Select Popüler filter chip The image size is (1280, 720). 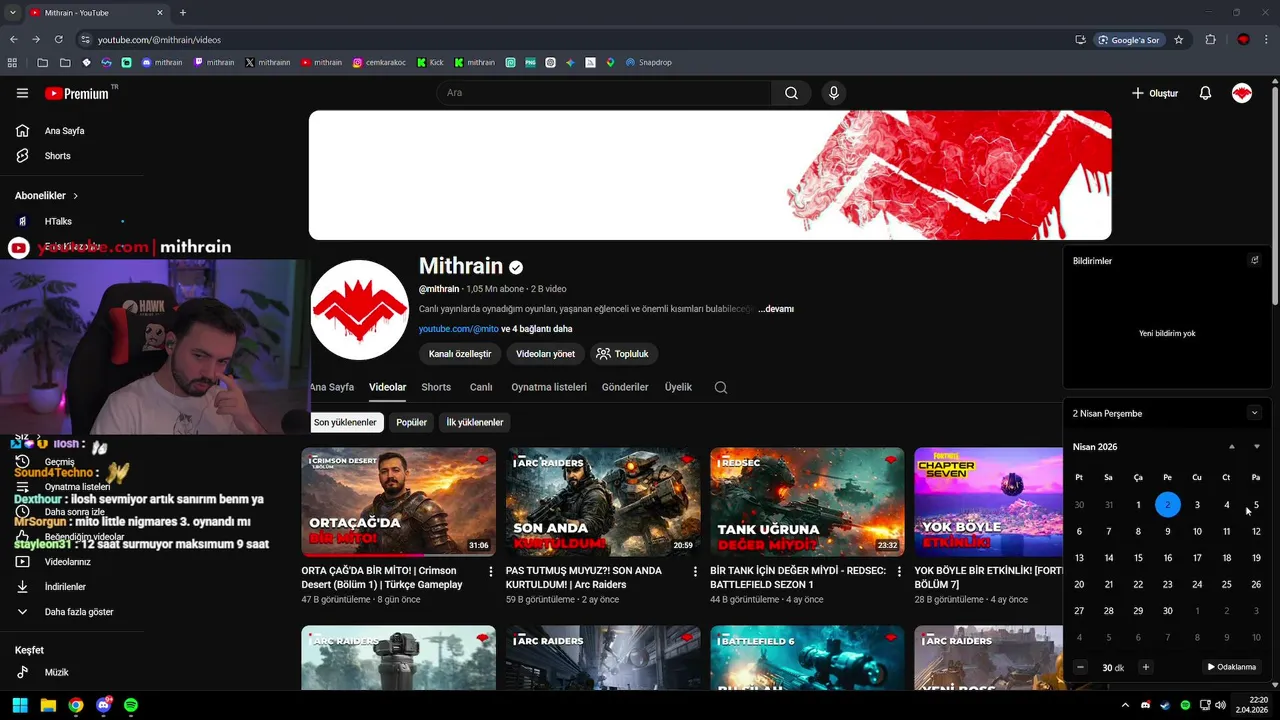[x=411, y=423]
